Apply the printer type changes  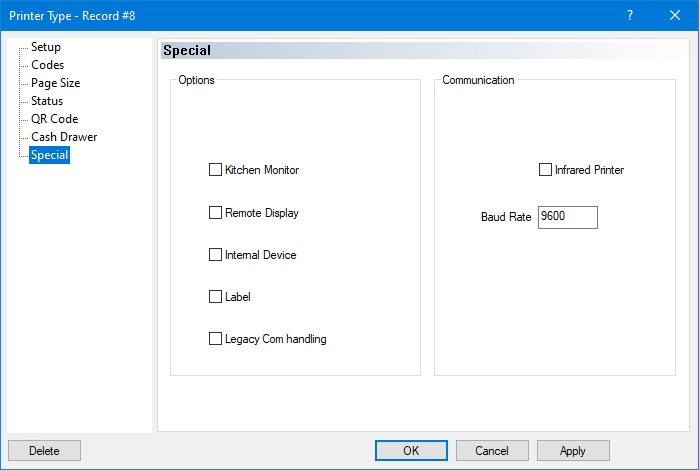point(573,451)
